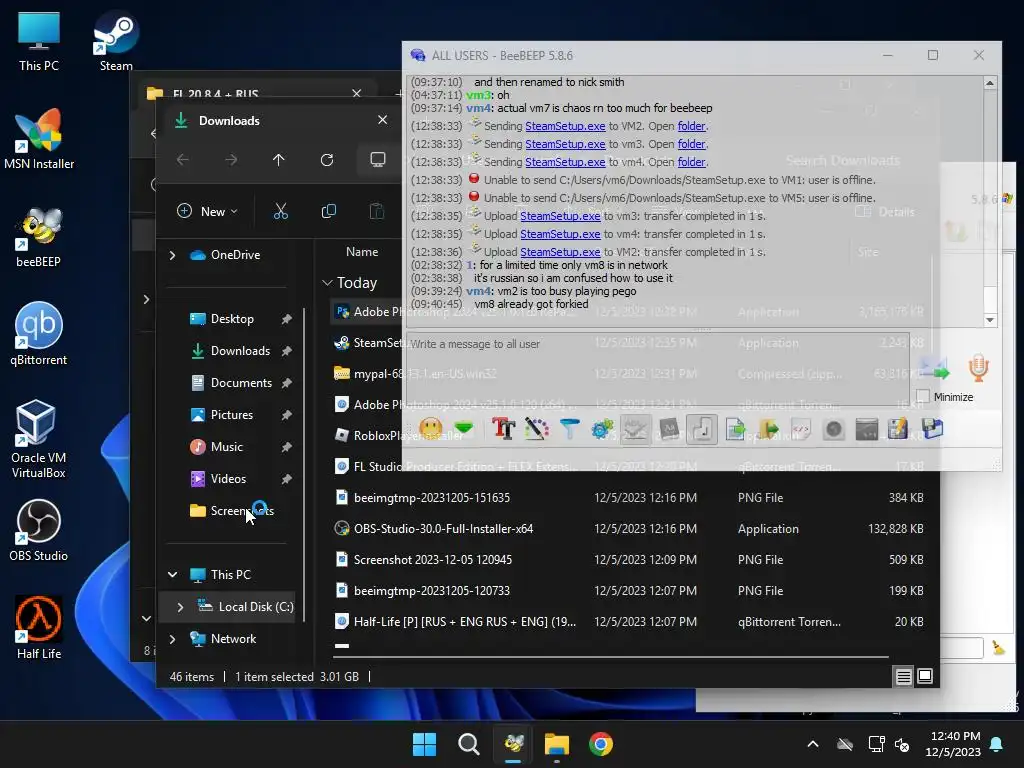
Task: Click the chat scrollbar up arrow
Action: [990, 83]
